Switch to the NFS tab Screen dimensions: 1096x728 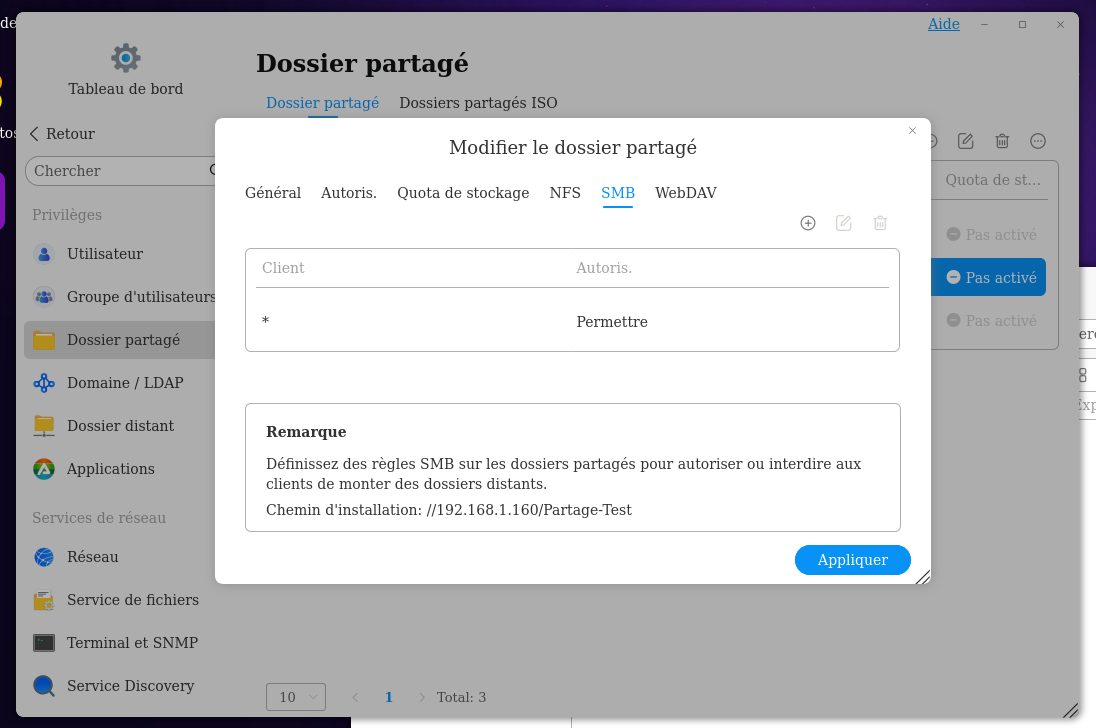tap(565, 193)
